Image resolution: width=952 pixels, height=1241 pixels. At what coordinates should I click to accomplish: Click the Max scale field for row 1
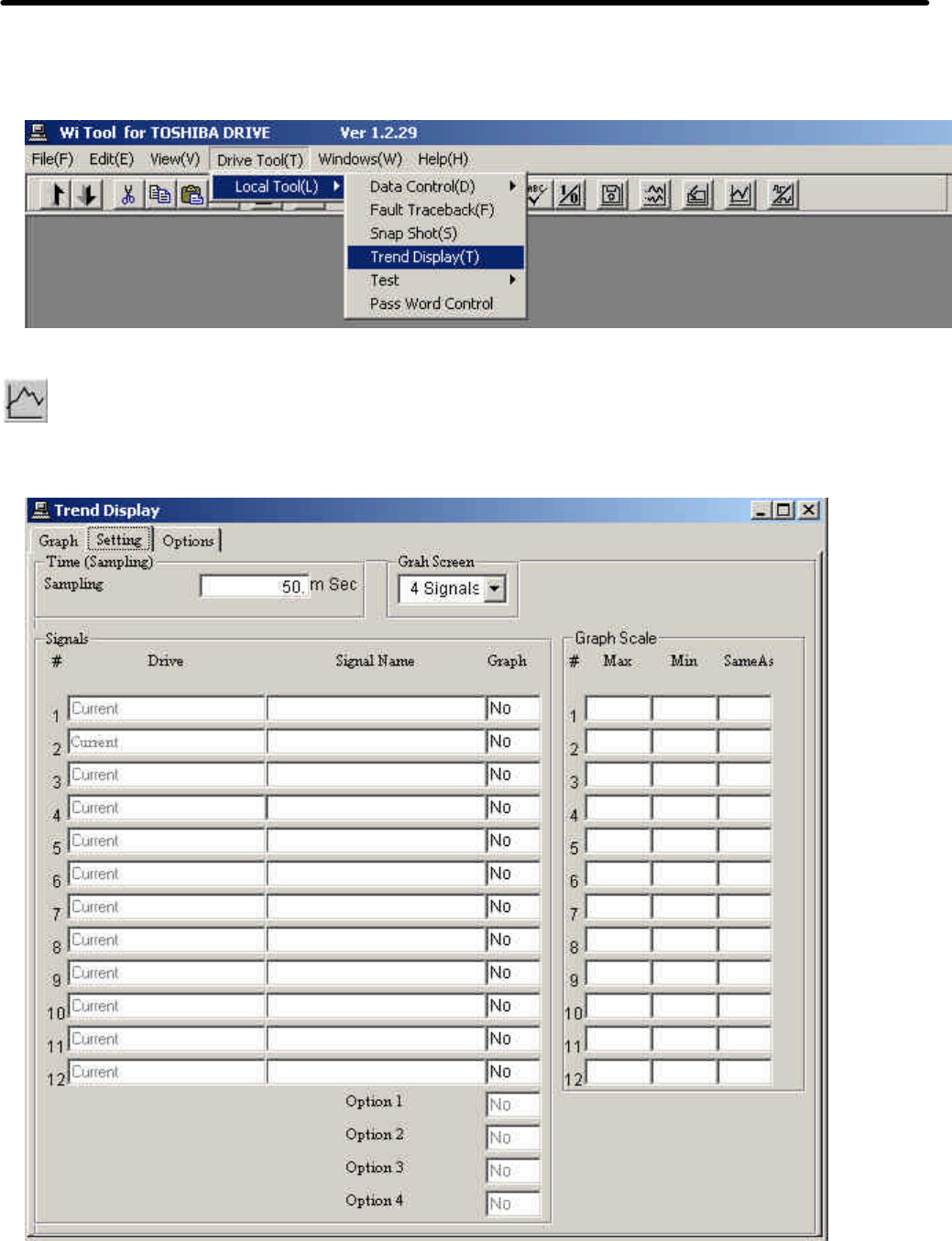pos(618,708)
